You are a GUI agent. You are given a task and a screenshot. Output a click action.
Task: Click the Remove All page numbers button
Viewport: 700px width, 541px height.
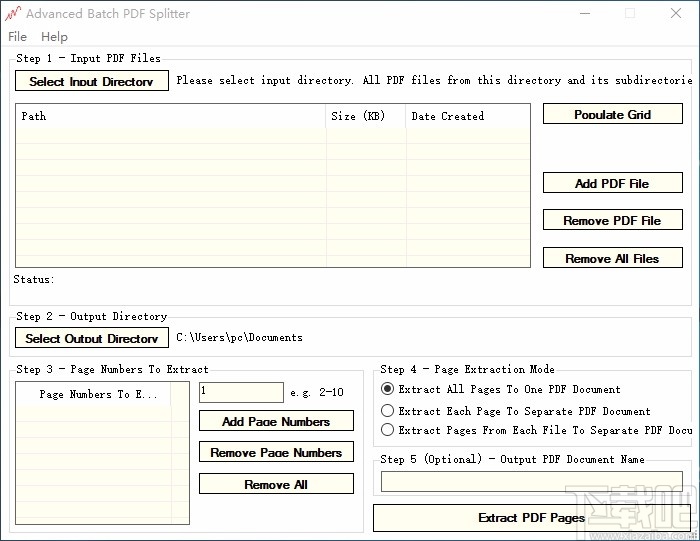point(276,484)
